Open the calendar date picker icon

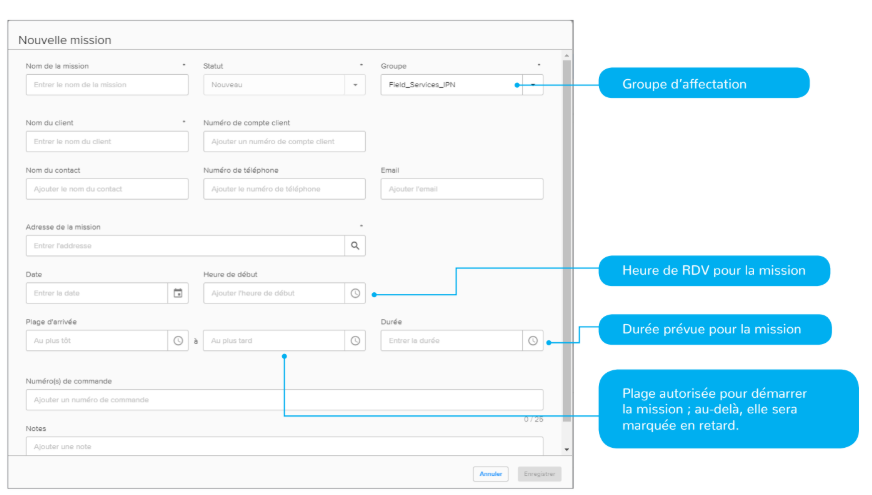pos(178,293)
